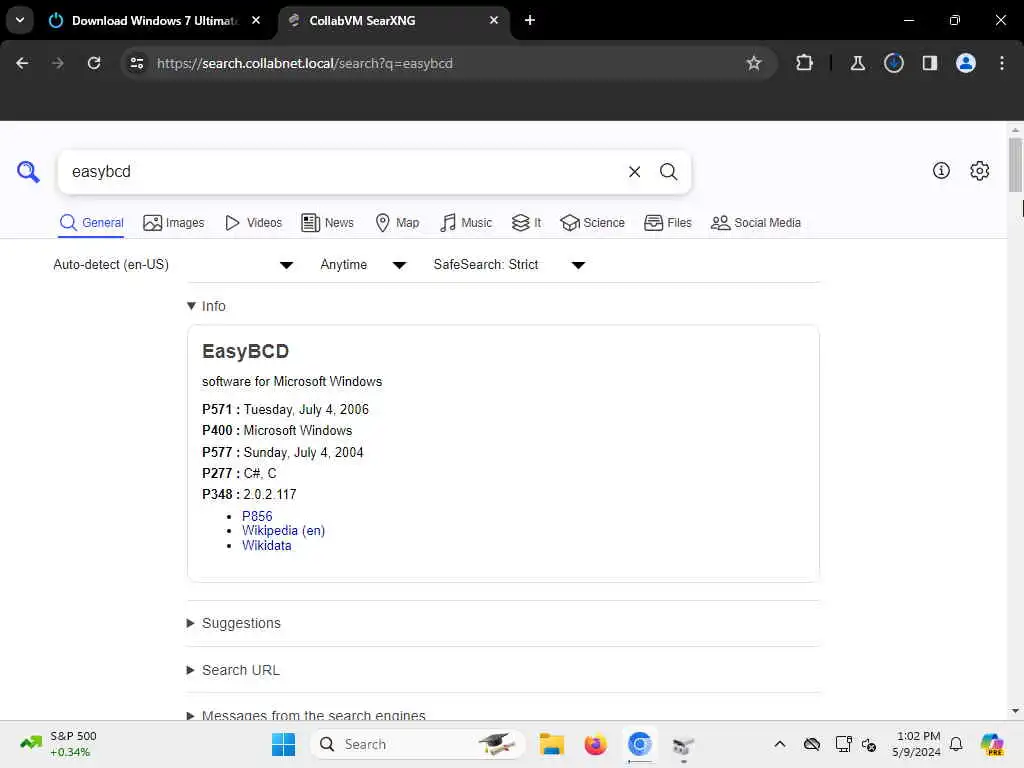The width and height of the screenshot is (1024, 768).
Task: Switch to Videos search category
Action: [x=253, y=223]
